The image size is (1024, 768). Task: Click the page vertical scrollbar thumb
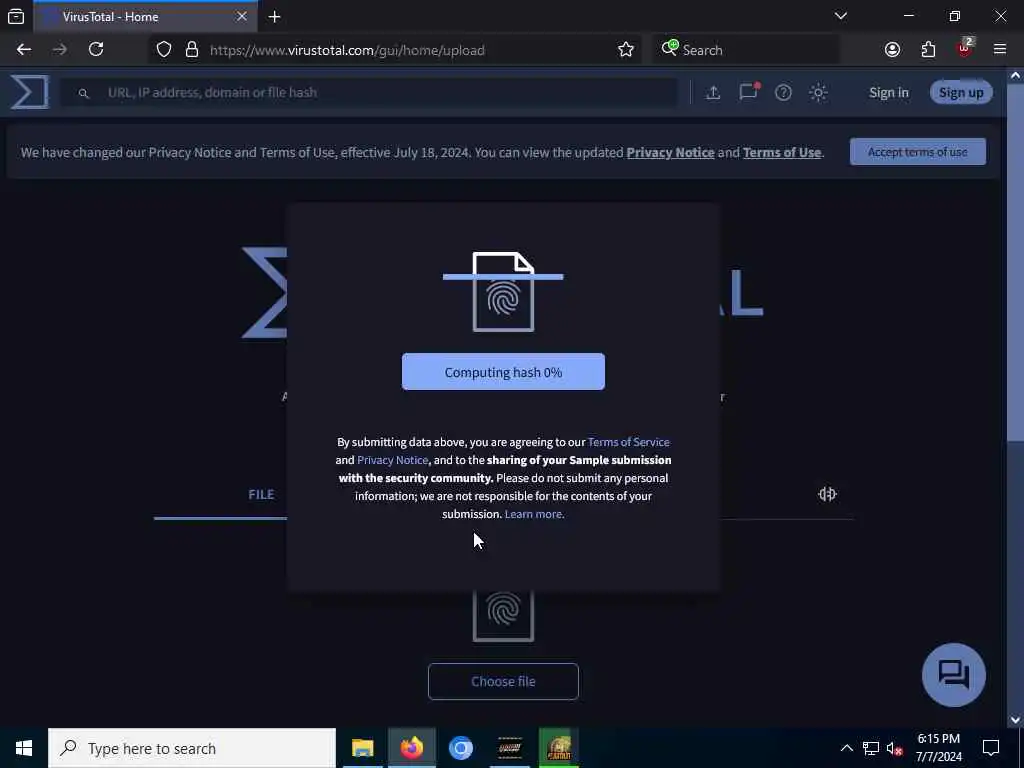click(x=1016, y=263)
